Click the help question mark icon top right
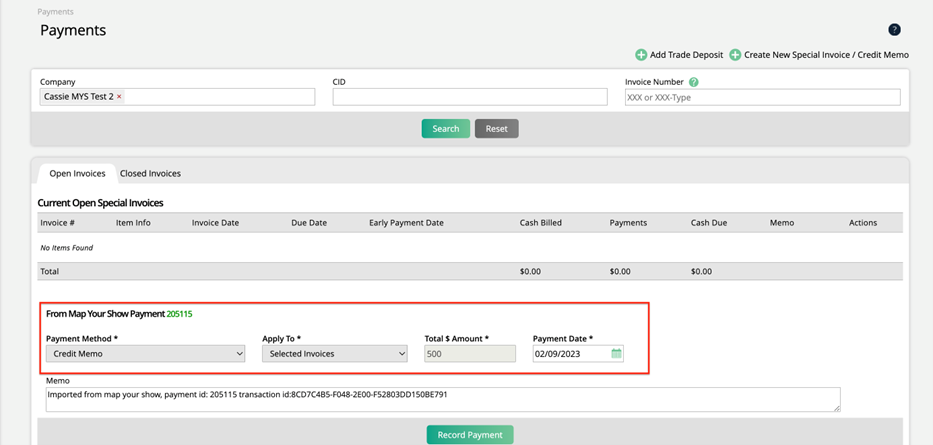This screenshot has height=445, width=933. coord(894,30)
